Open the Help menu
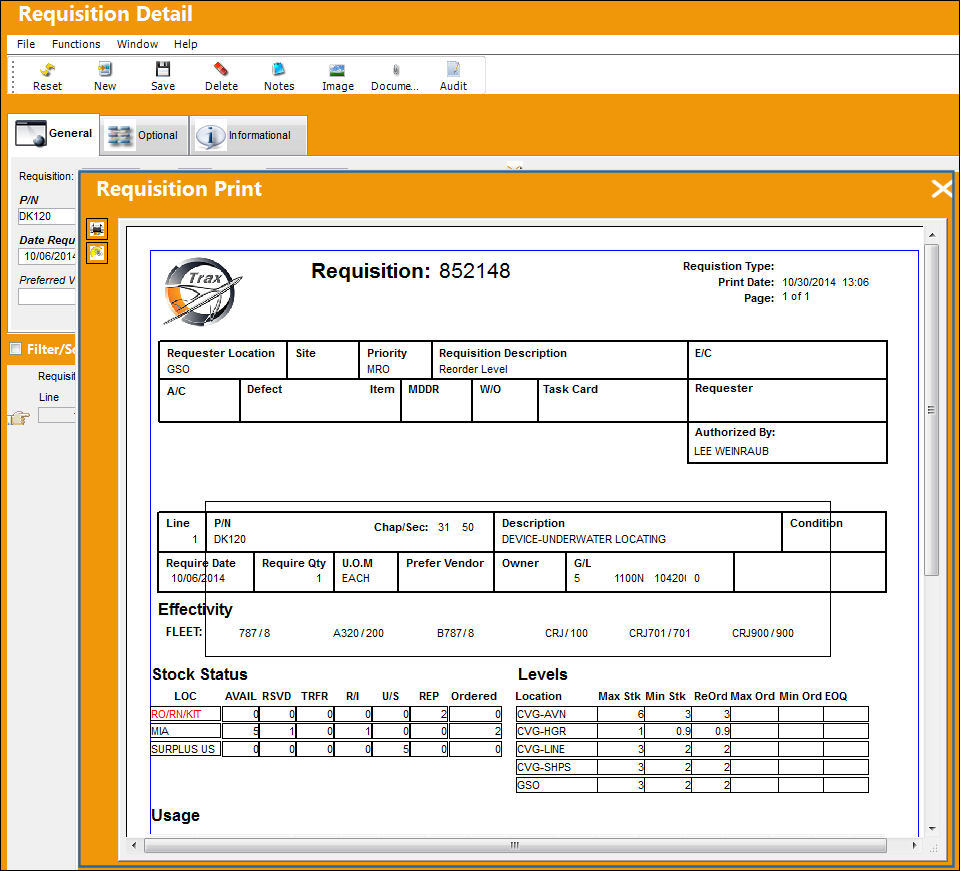Viewport: 960px width, 871px height. pos(186,44)
